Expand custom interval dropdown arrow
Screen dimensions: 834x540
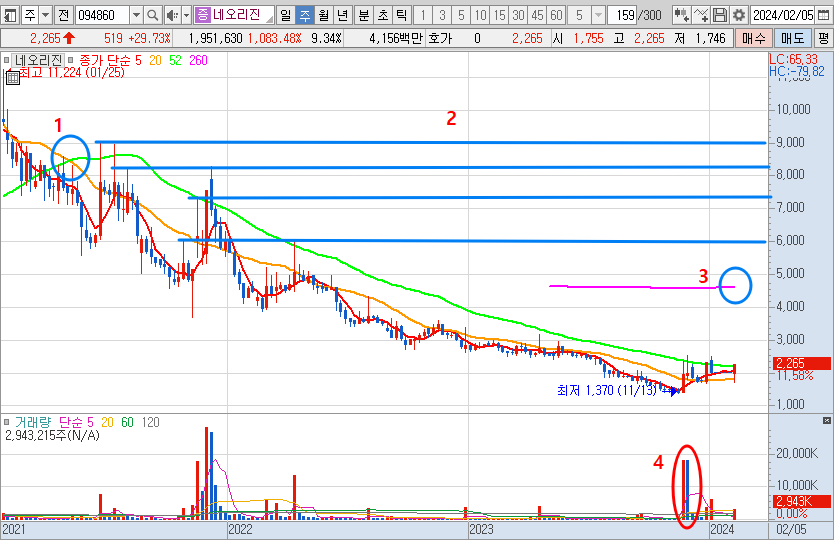point(598,15)
